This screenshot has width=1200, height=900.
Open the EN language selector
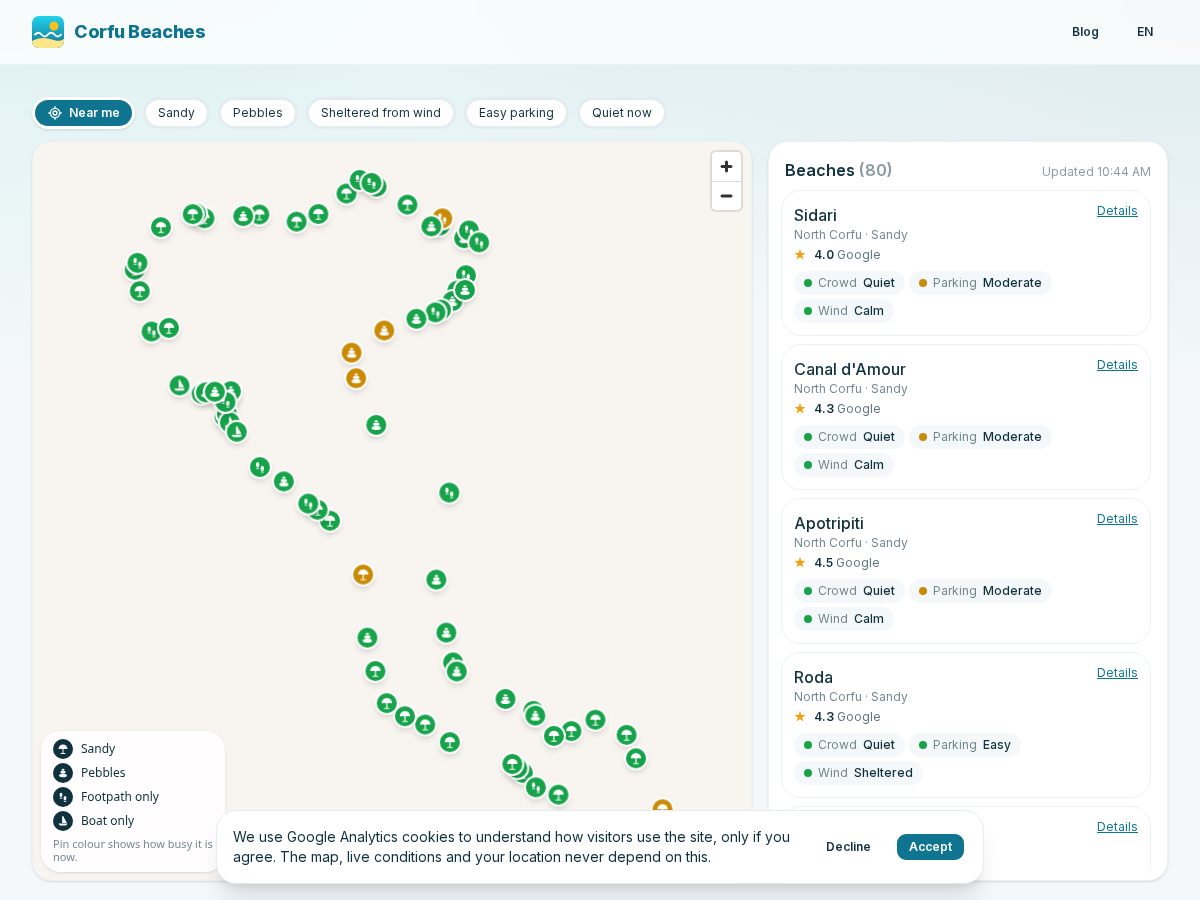(x=1145, y=32)
